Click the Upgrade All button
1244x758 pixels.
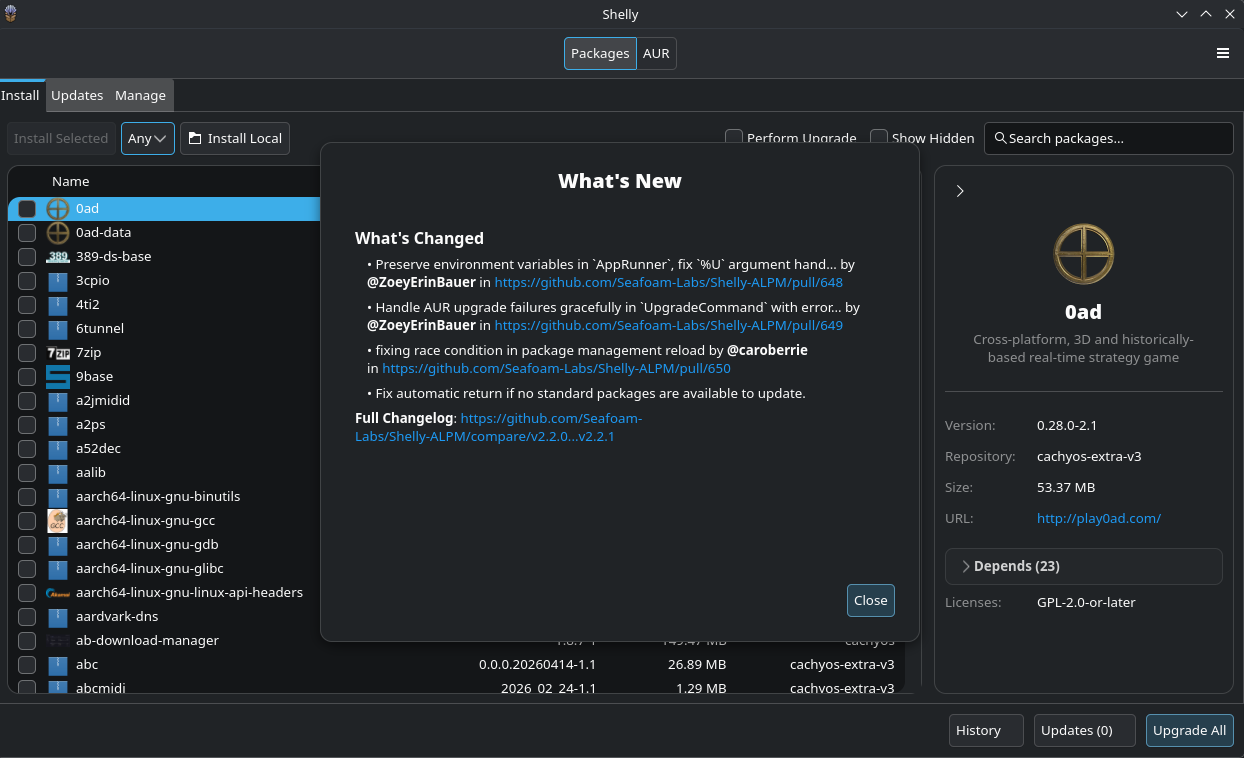point(1189,730)
